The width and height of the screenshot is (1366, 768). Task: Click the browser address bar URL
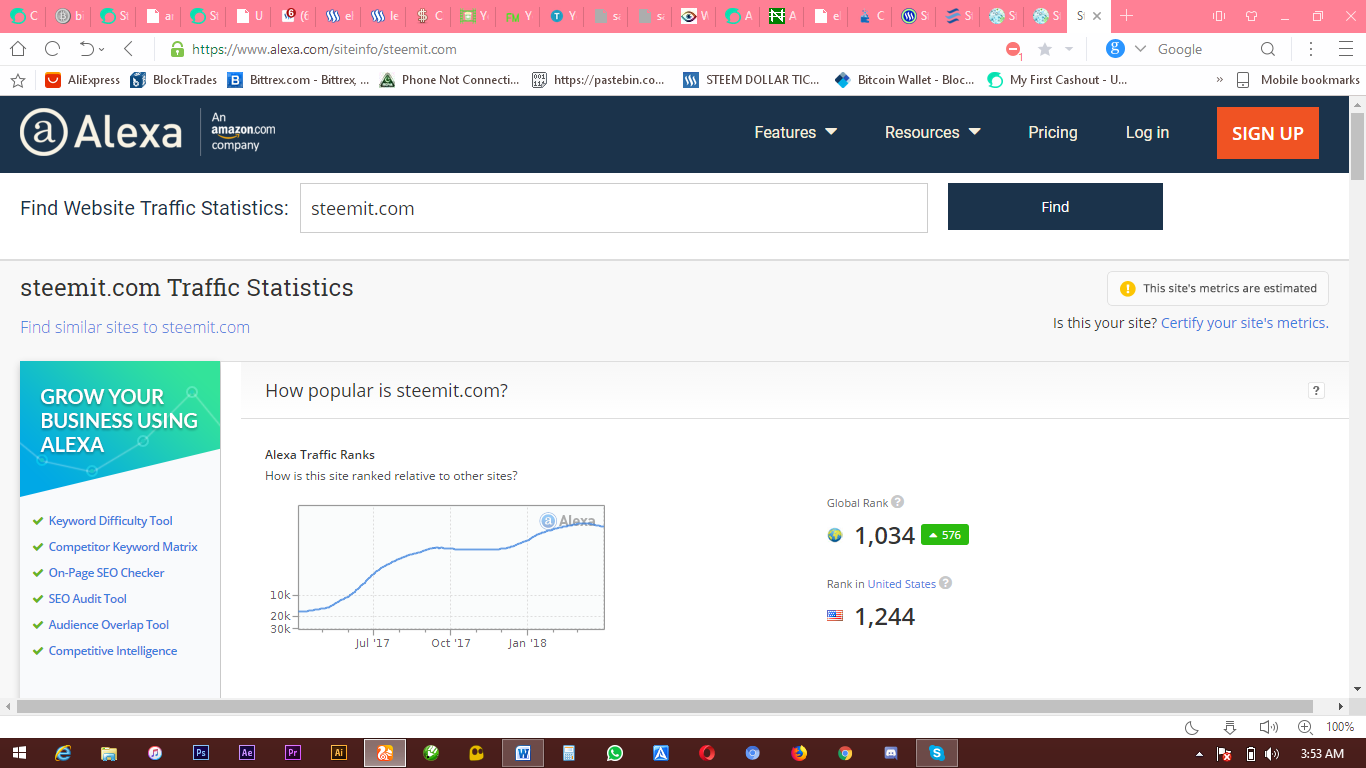[x=324, y=49]
